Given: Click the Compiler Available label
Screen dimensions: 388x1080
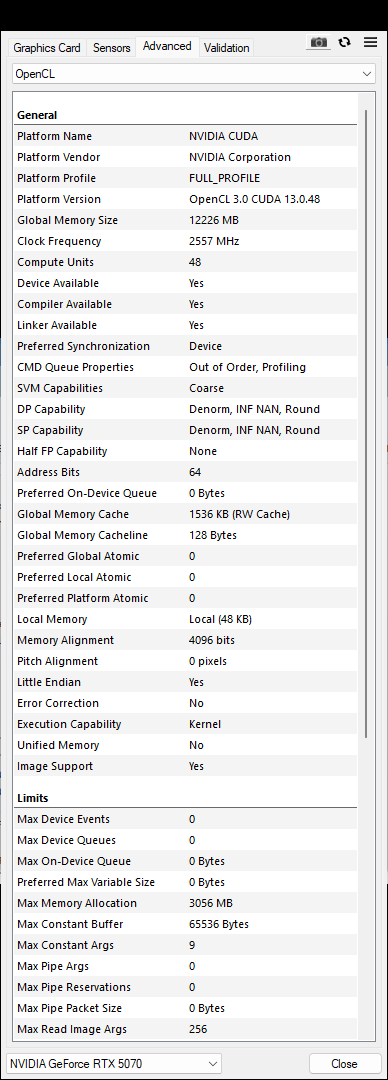Looking at the screenshot, I should tap(64, 304).
